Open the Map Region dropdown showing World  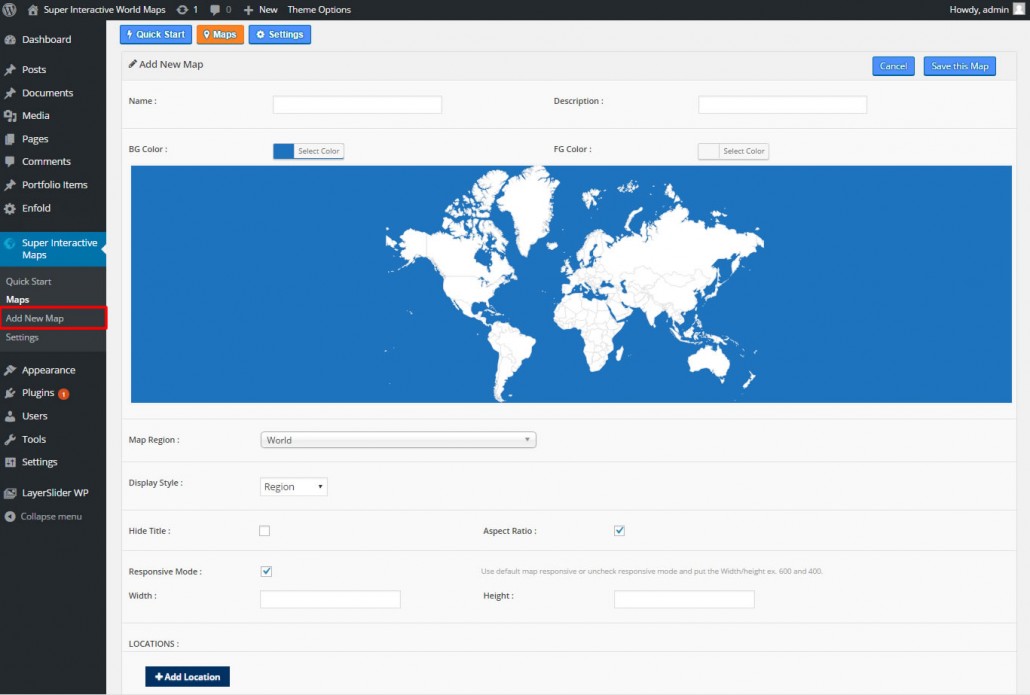(x=397, y=439)
